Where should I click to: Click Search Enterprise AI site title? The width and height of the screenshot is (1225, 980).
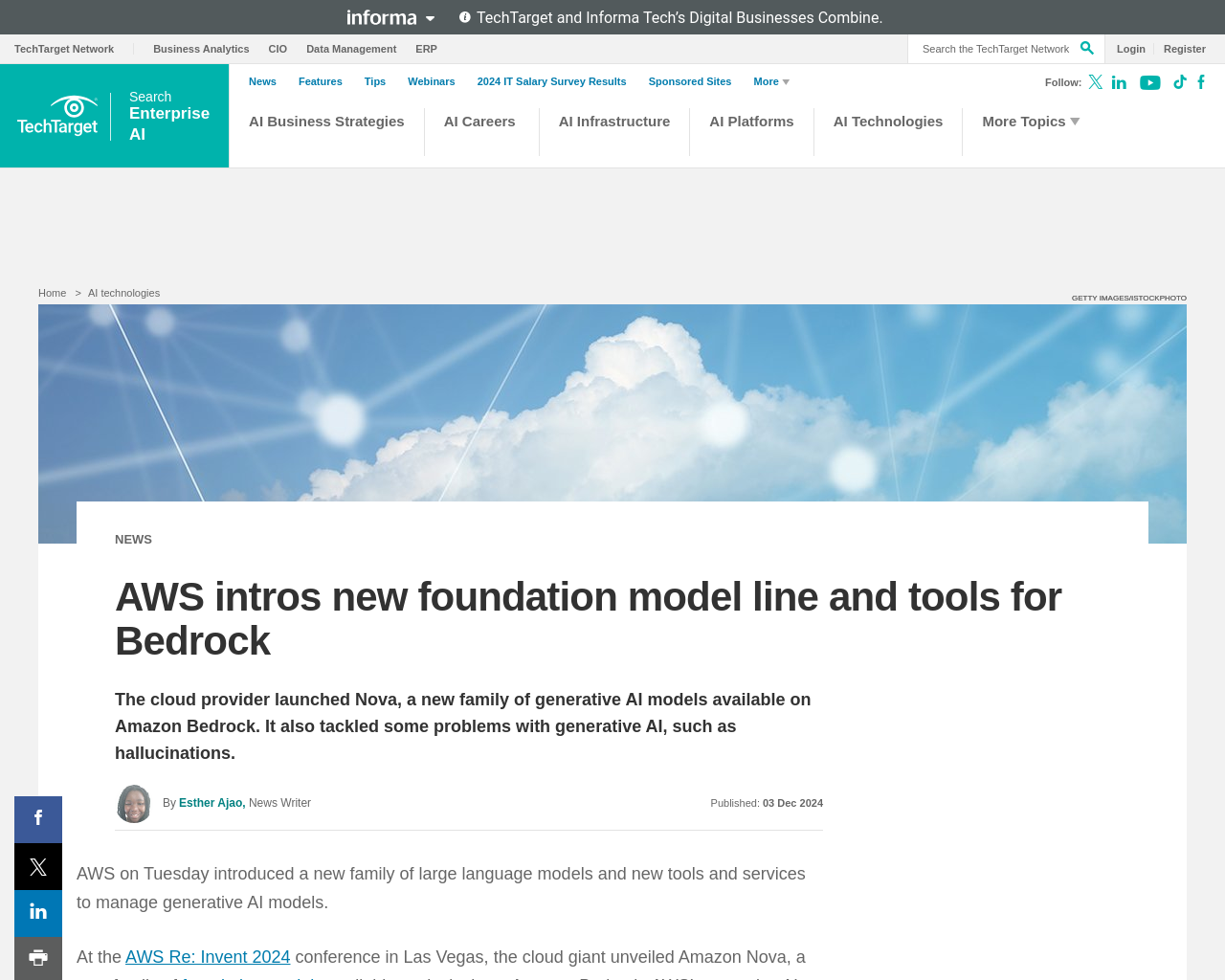pos(169,116)
